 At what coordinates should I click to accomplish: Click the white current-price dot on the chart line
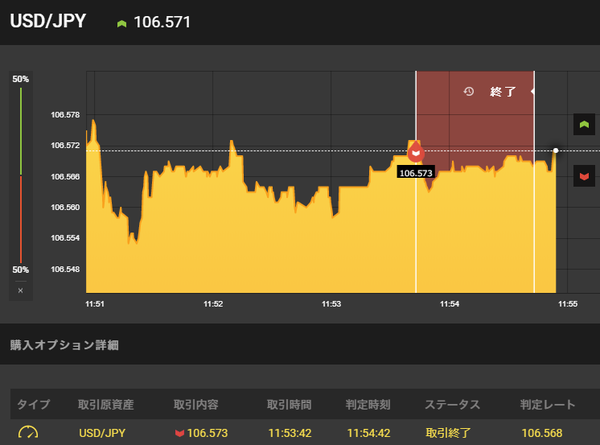click(x=556, y=150)
